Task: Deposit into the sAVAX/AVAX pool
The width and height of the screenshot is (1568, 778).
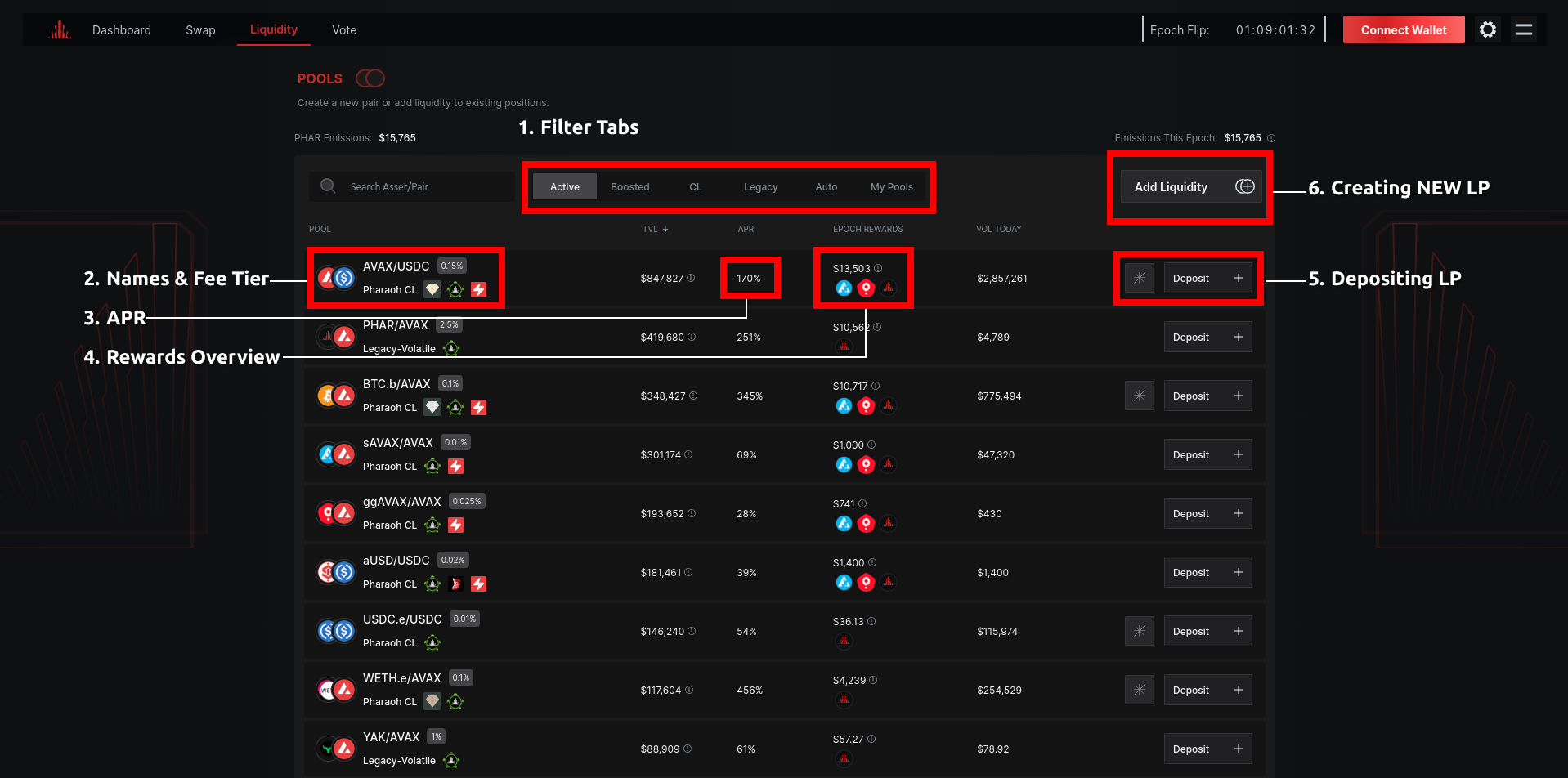Action: point(1208,454)
